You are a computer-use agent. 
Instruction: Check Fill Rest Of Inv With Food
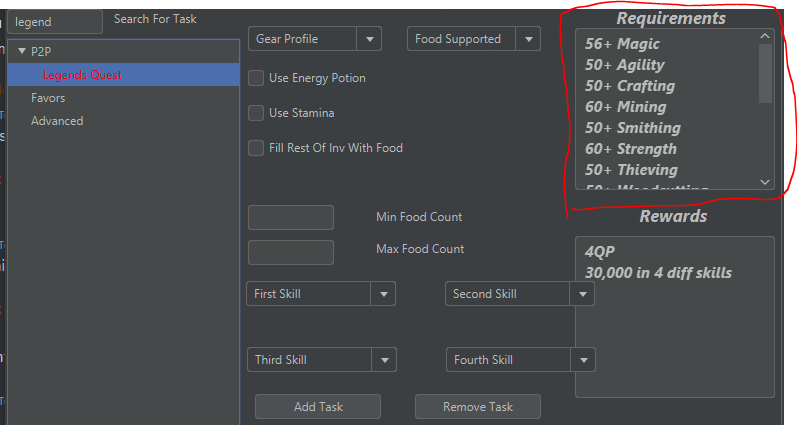point(256,148)
